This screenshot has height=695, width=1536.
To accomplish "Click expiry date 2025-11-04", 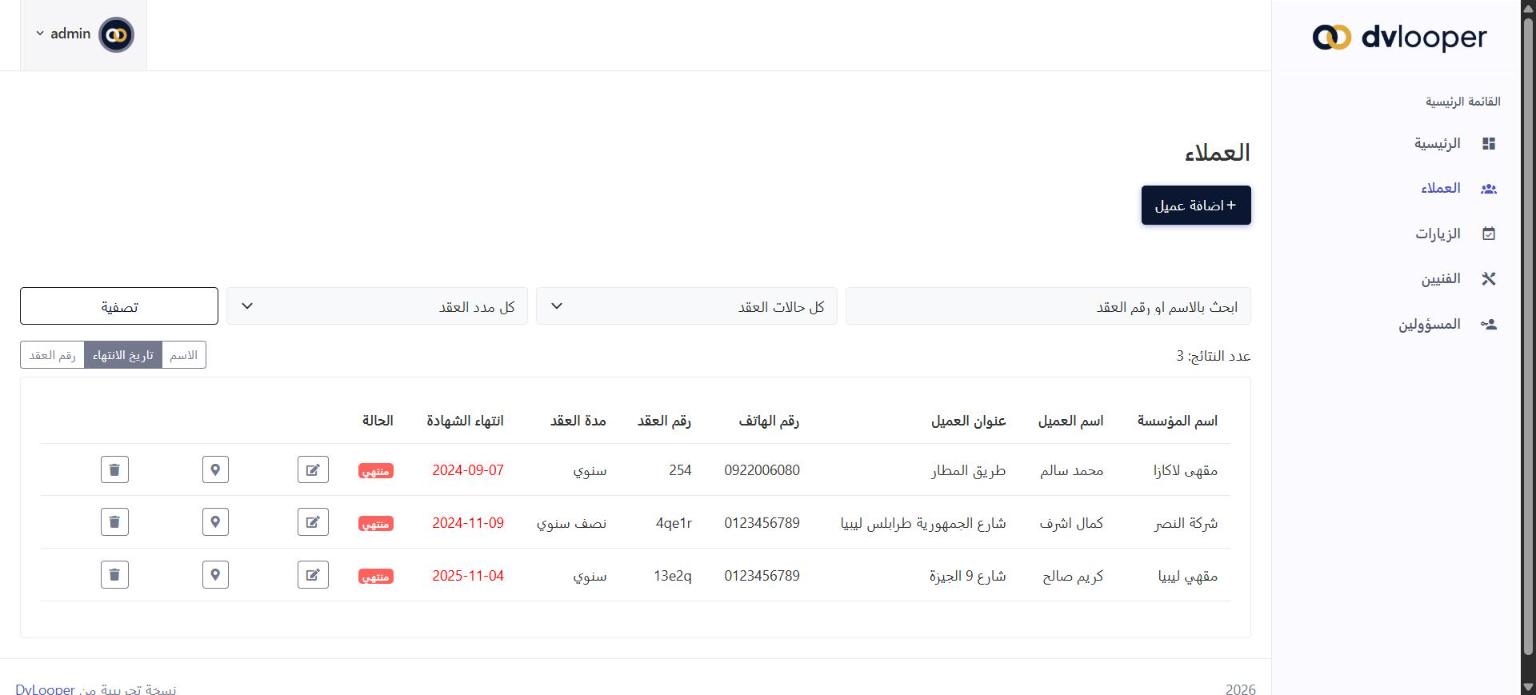I will (468, 575).
